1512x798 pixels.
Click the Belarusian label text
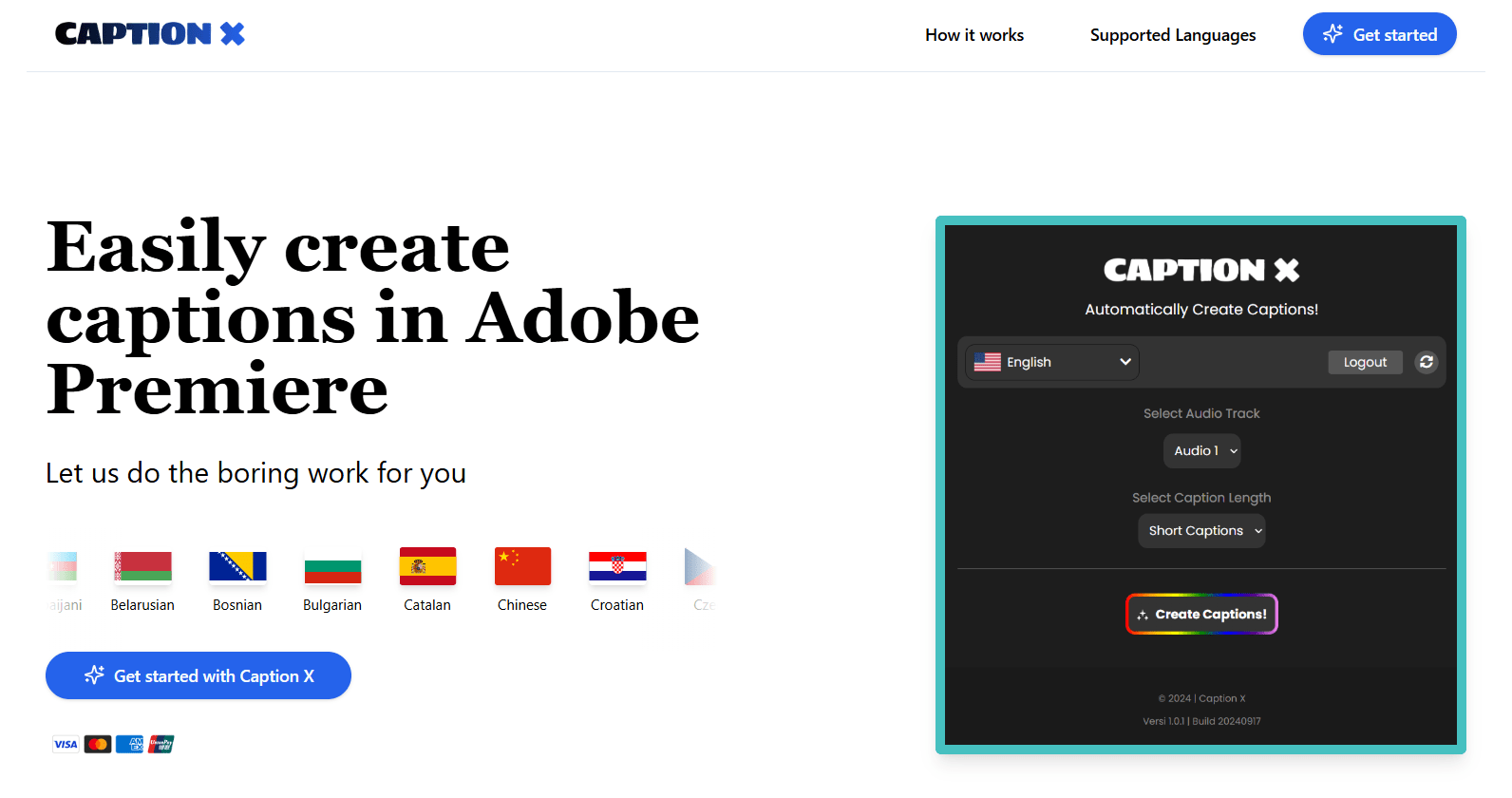pyautogui.click(x=142, y=605)
